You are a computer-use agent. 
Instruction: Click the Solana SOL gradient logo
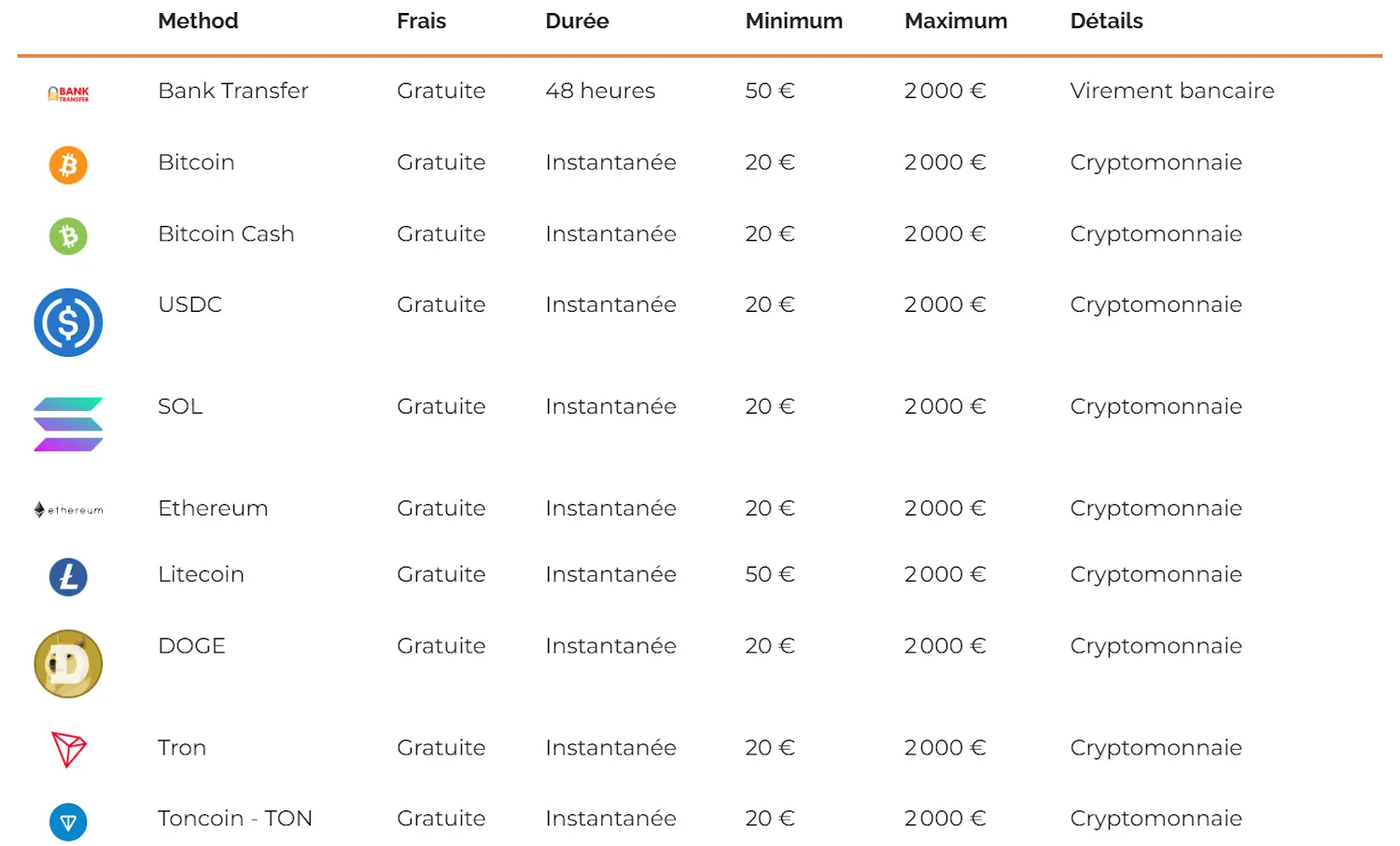[x=68, y=425]
